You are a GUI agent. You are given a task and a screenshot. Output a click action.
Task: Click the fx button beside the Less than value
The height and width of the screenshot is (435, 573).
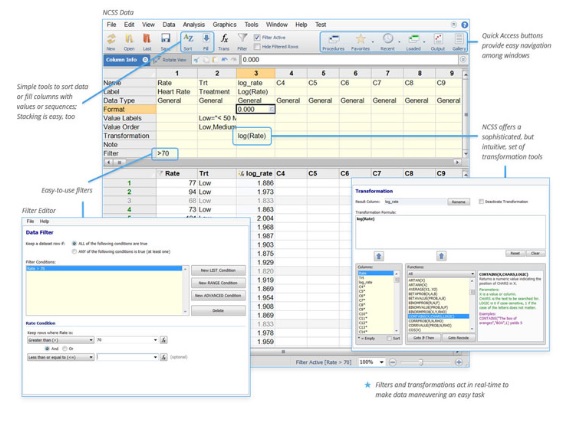pyautogui.click(x=164, y=357)
